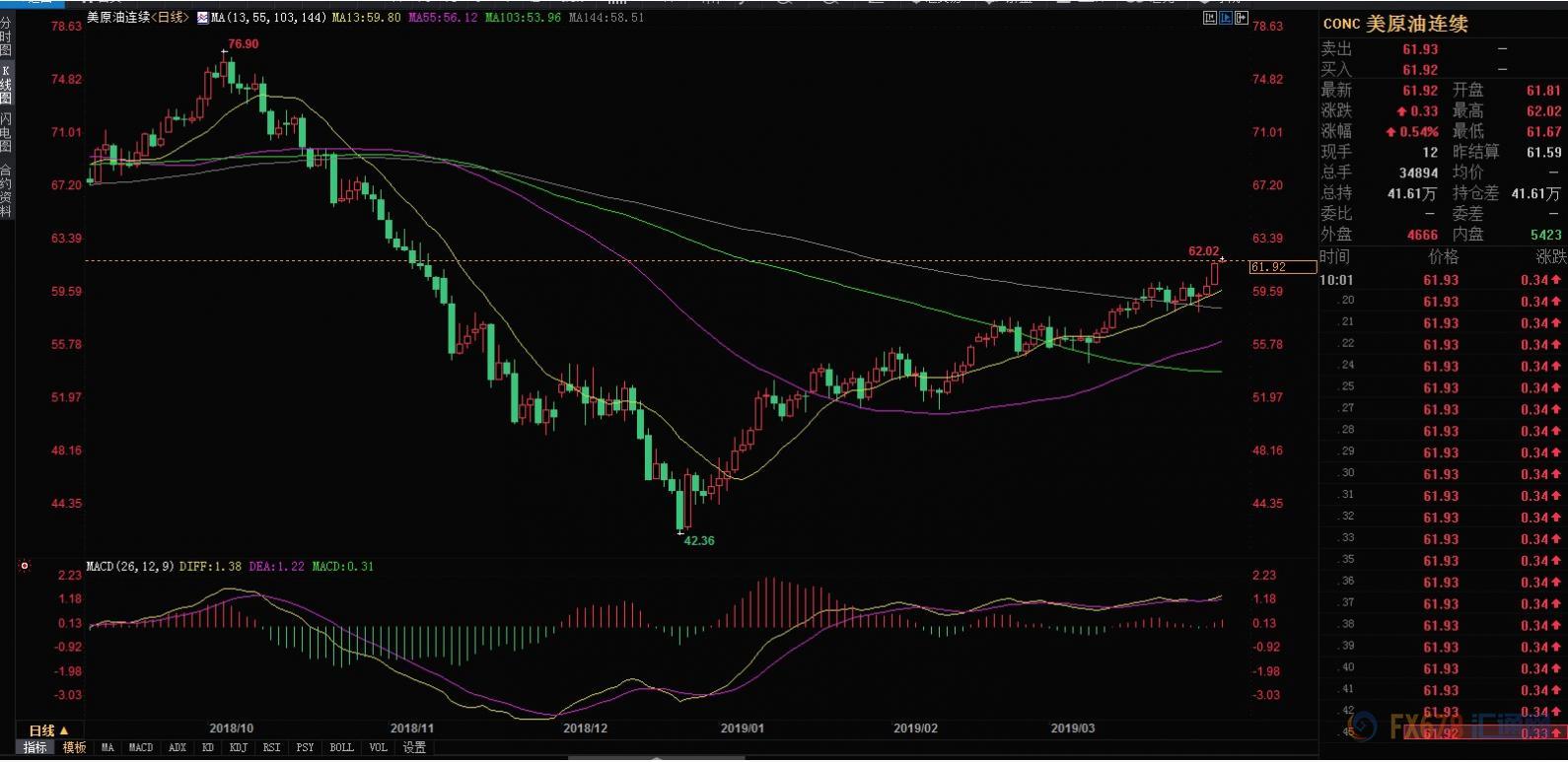The image size is (1568, 762).
Task: Apply the KD indicator
Action: click(x=208, y=748)
